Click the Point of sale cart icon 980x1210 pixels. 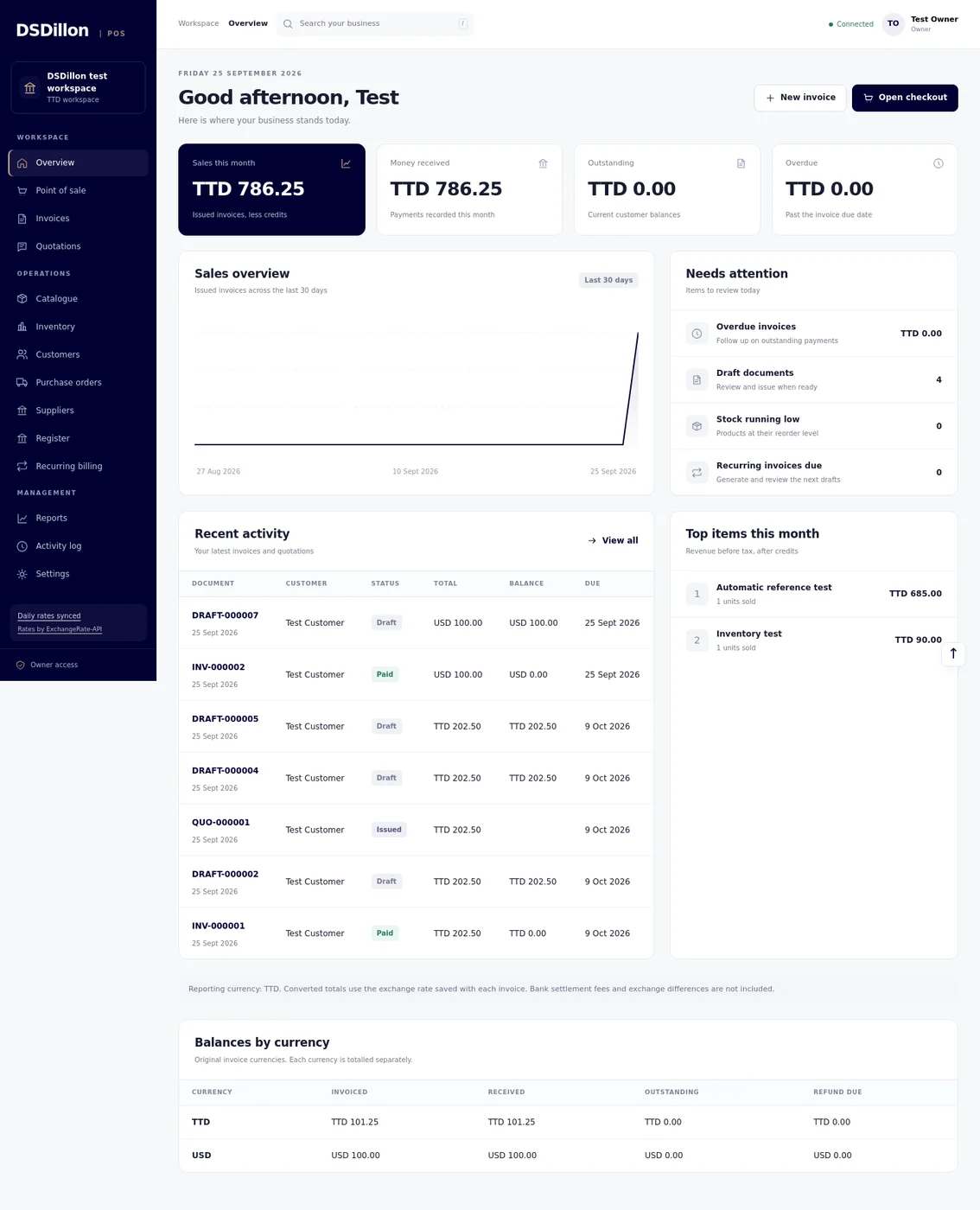pos(22,191)
